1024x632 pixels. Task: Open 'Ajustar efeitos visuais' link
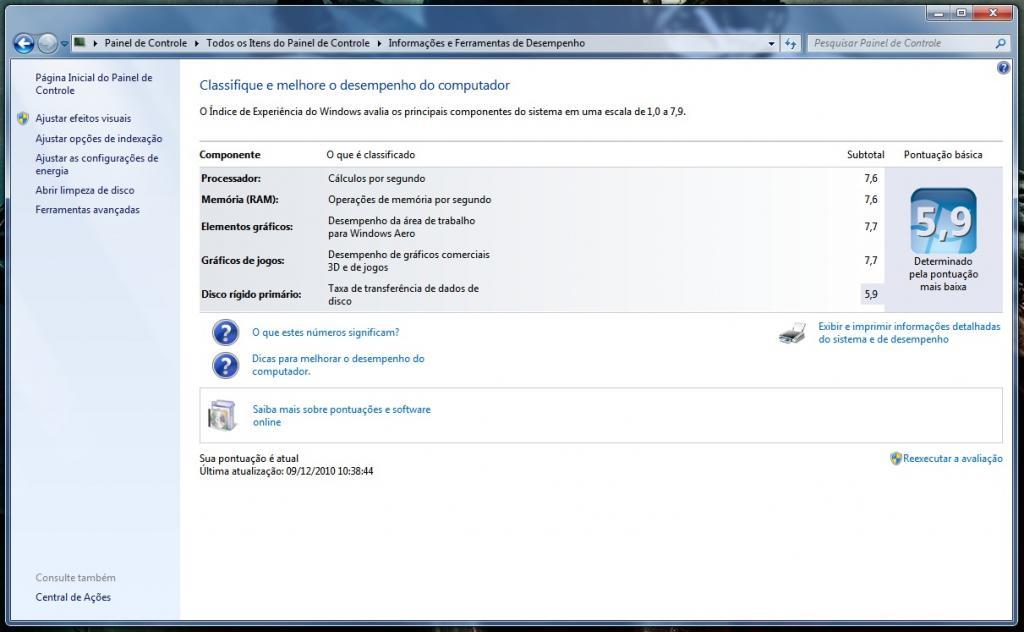83,118
